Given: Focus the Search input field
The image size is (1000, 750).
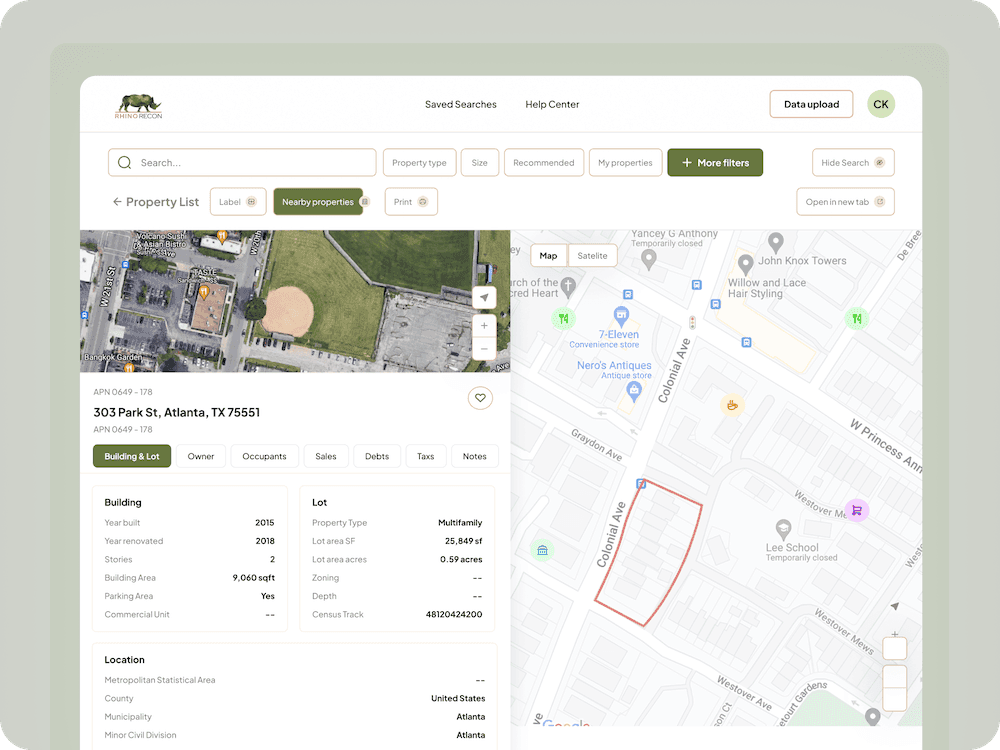Looking at the screenshot, I should point(242,163).
